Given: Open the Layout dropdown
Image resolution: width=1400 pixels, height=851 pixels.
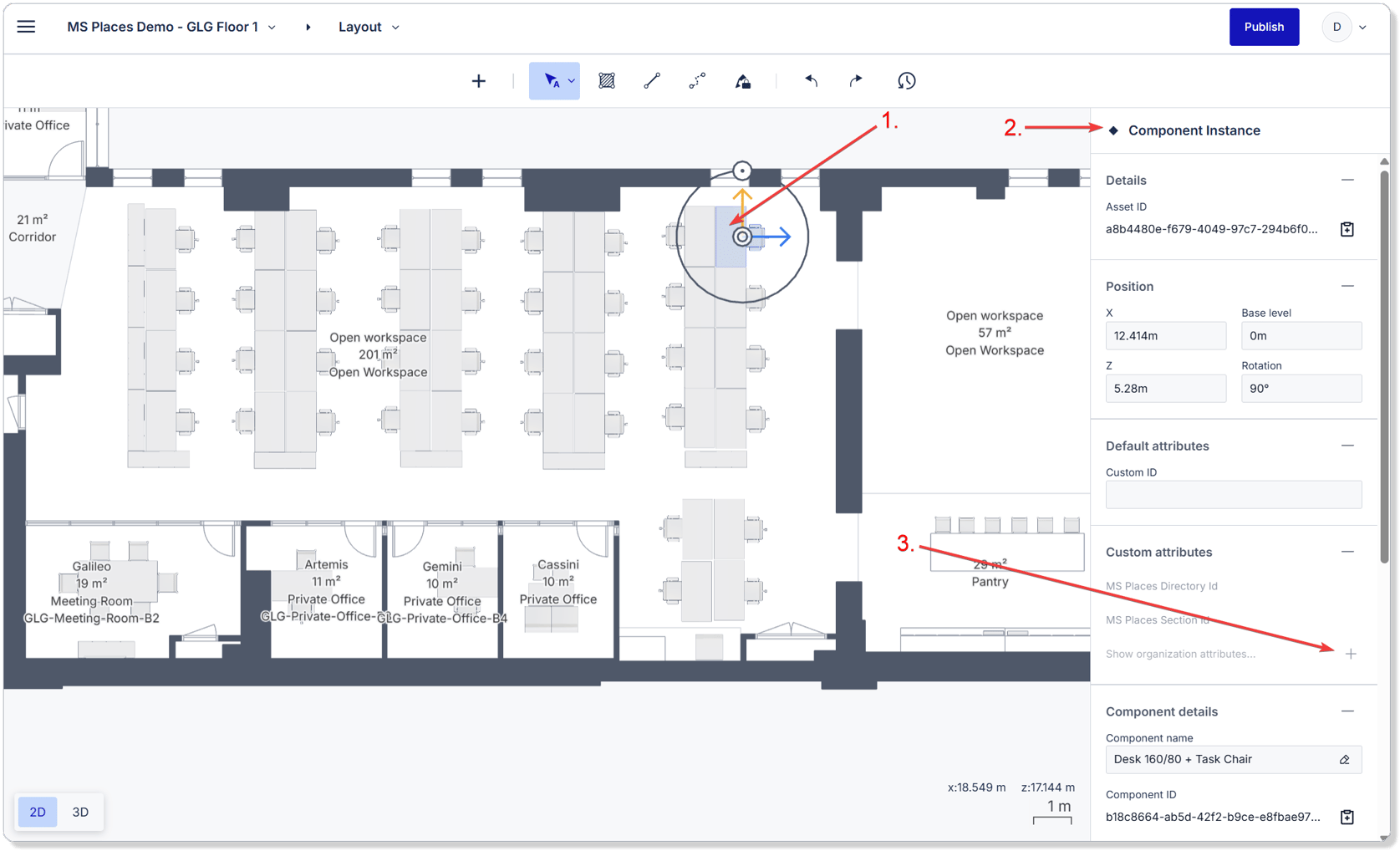Looking at the screenshot, I should [x=369, y=27].
